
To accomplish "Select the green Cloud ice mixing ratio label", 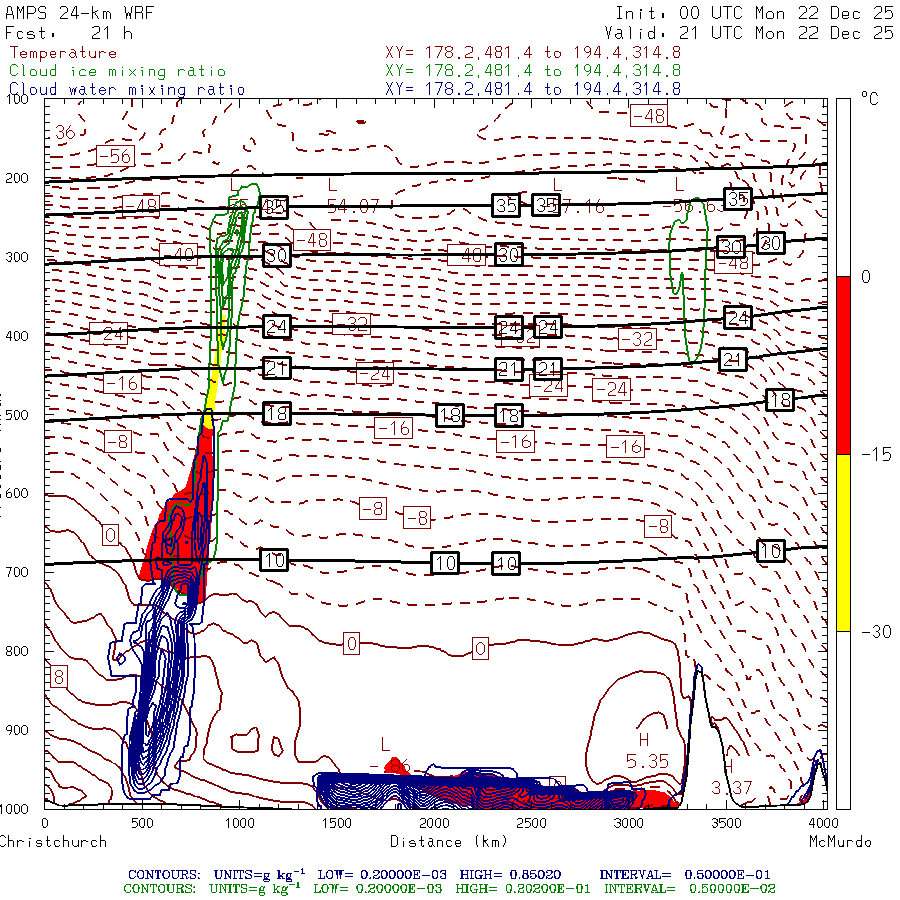I will [117, 71].
